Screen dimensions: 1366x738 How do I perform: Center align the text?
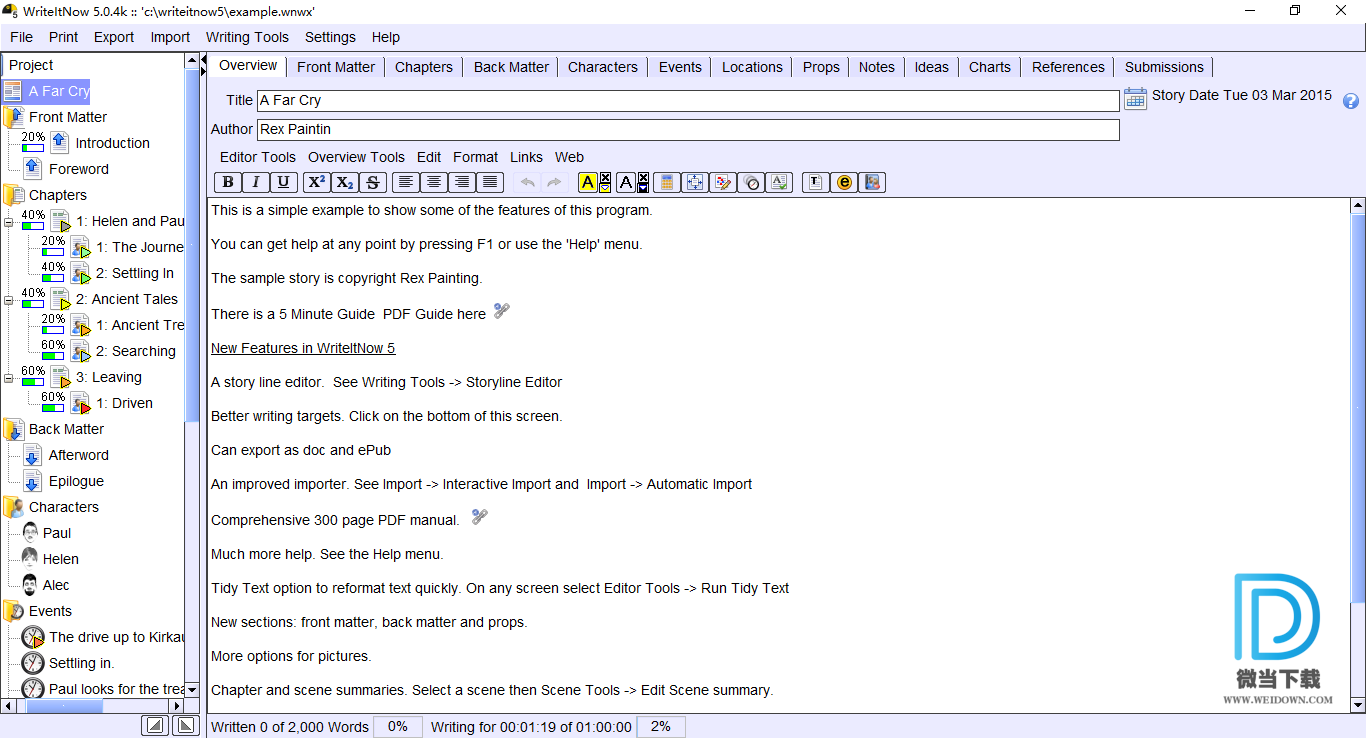(x=433, y=182)
